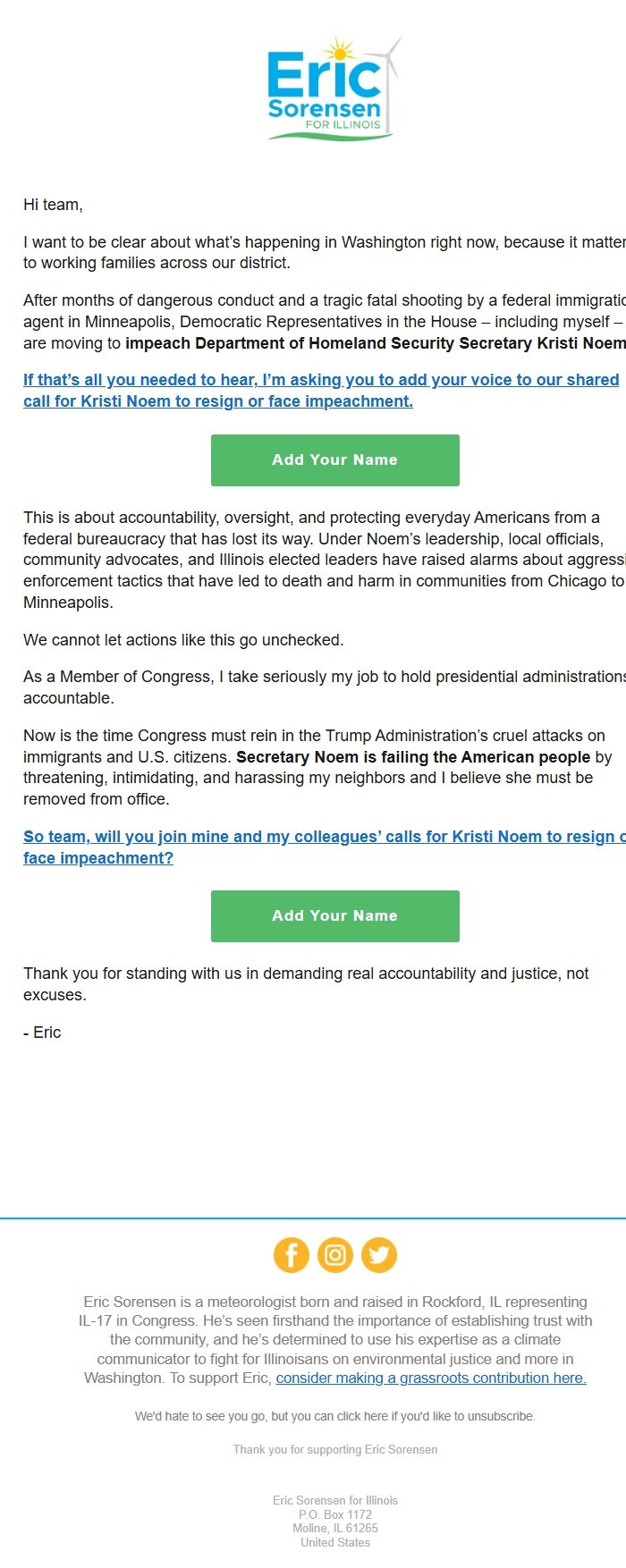Viewport: 626px width, 1568px height.
Task: Open the Instagram icon in the footer
Action: pos(334,1254)
